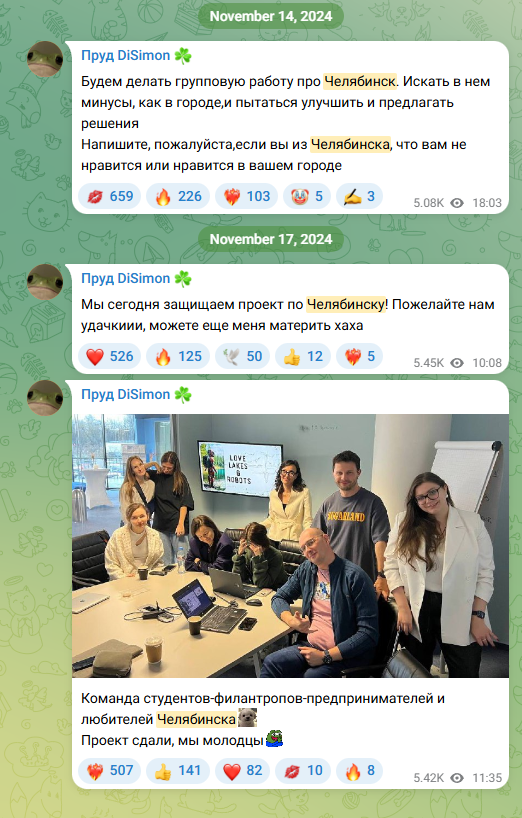Click the November 17, 2024 date badge
The height and width of the screenshot is (818, 522).
[271, 239]
